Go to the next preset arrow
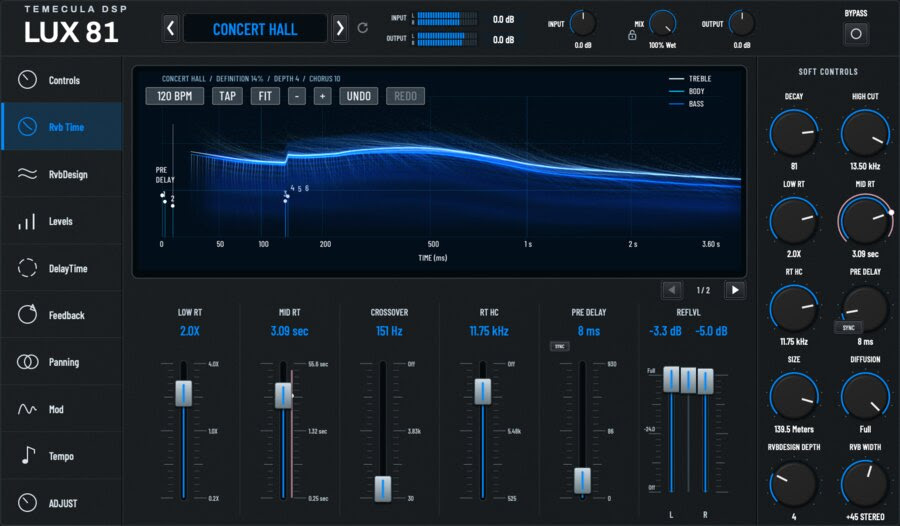Screen dimensions: 900x526 point(340,28)
